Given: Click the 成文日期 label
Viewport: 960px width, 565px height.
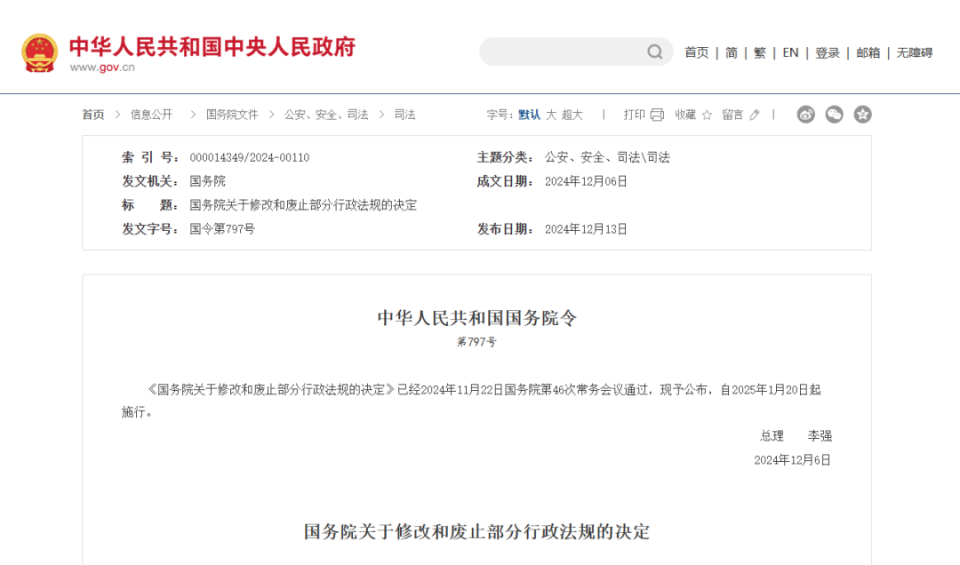Looking at the screenshot, I should (505, 181).
